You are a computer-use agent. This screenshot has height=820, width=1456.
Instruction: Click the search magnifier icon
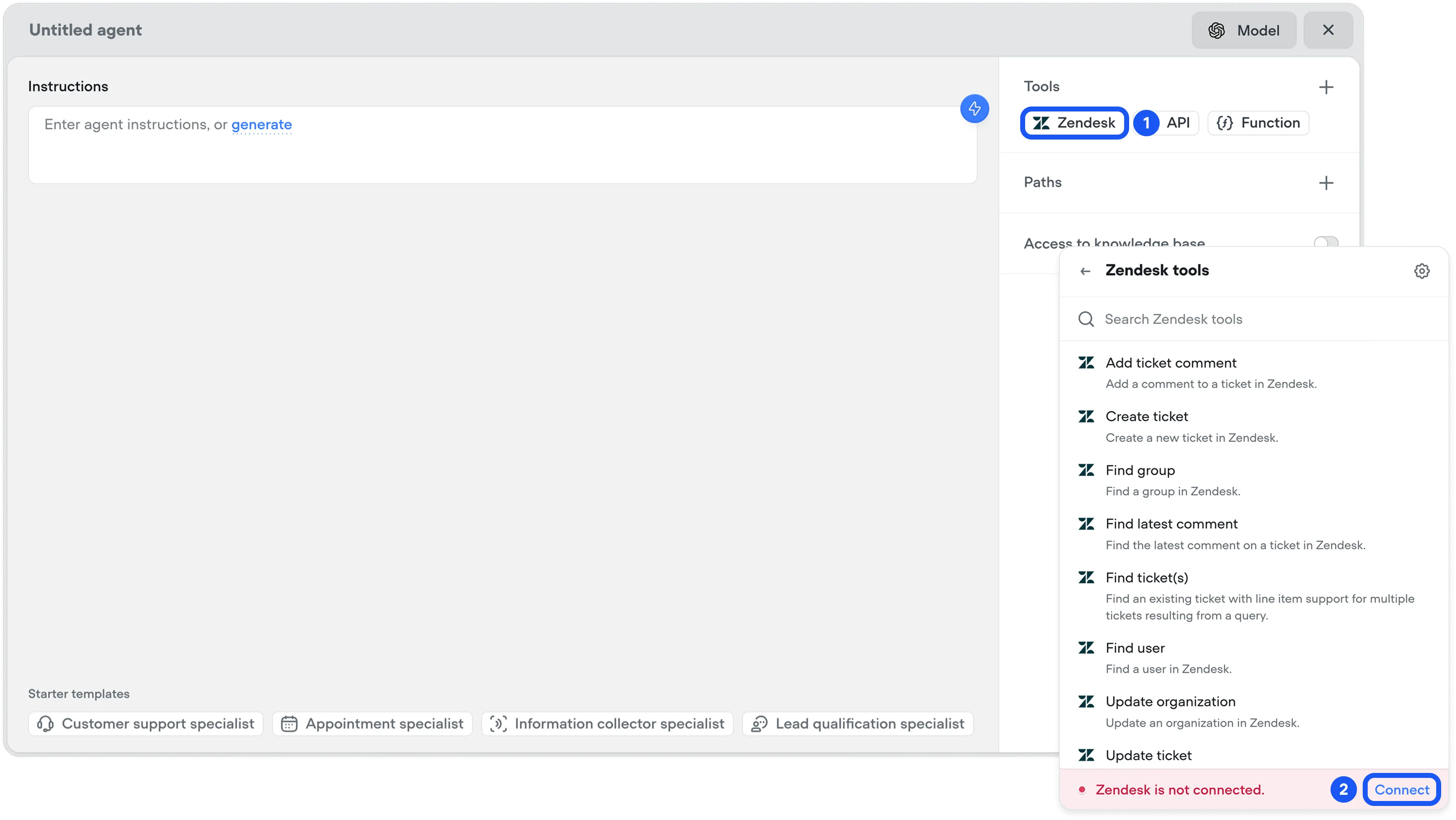[1086, 319]
